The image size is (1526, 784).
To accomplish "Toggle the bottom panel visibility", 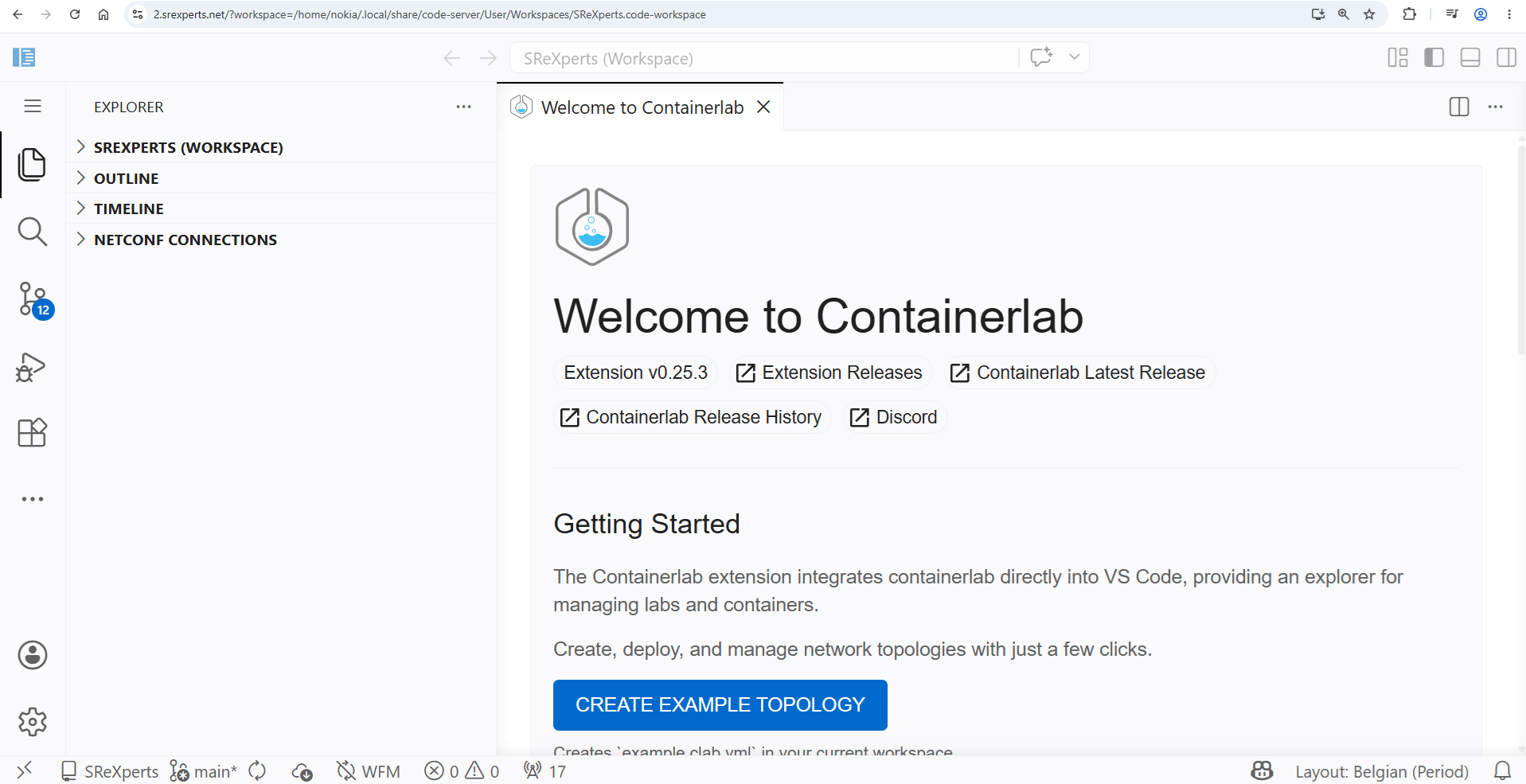I will [x=1470, y=57].
